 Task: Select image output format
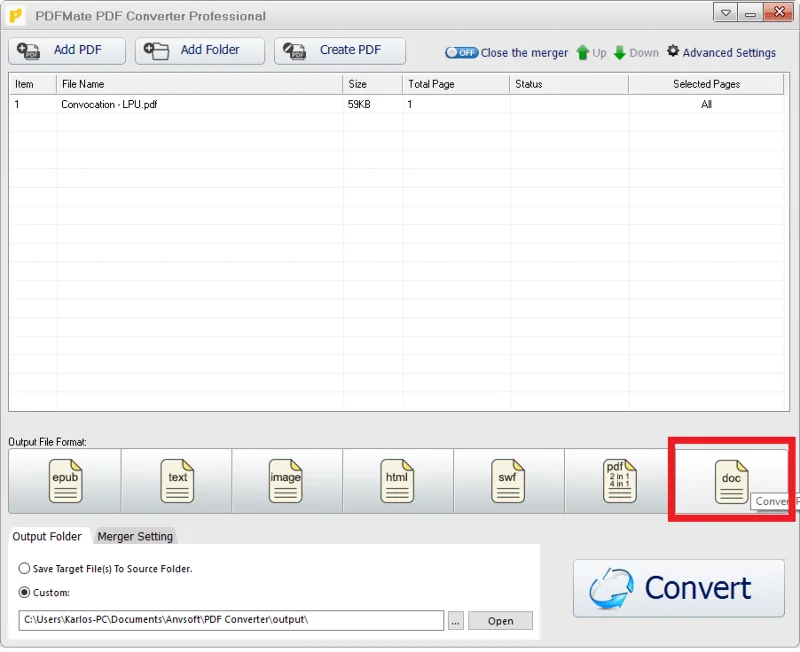click(287, 481)
